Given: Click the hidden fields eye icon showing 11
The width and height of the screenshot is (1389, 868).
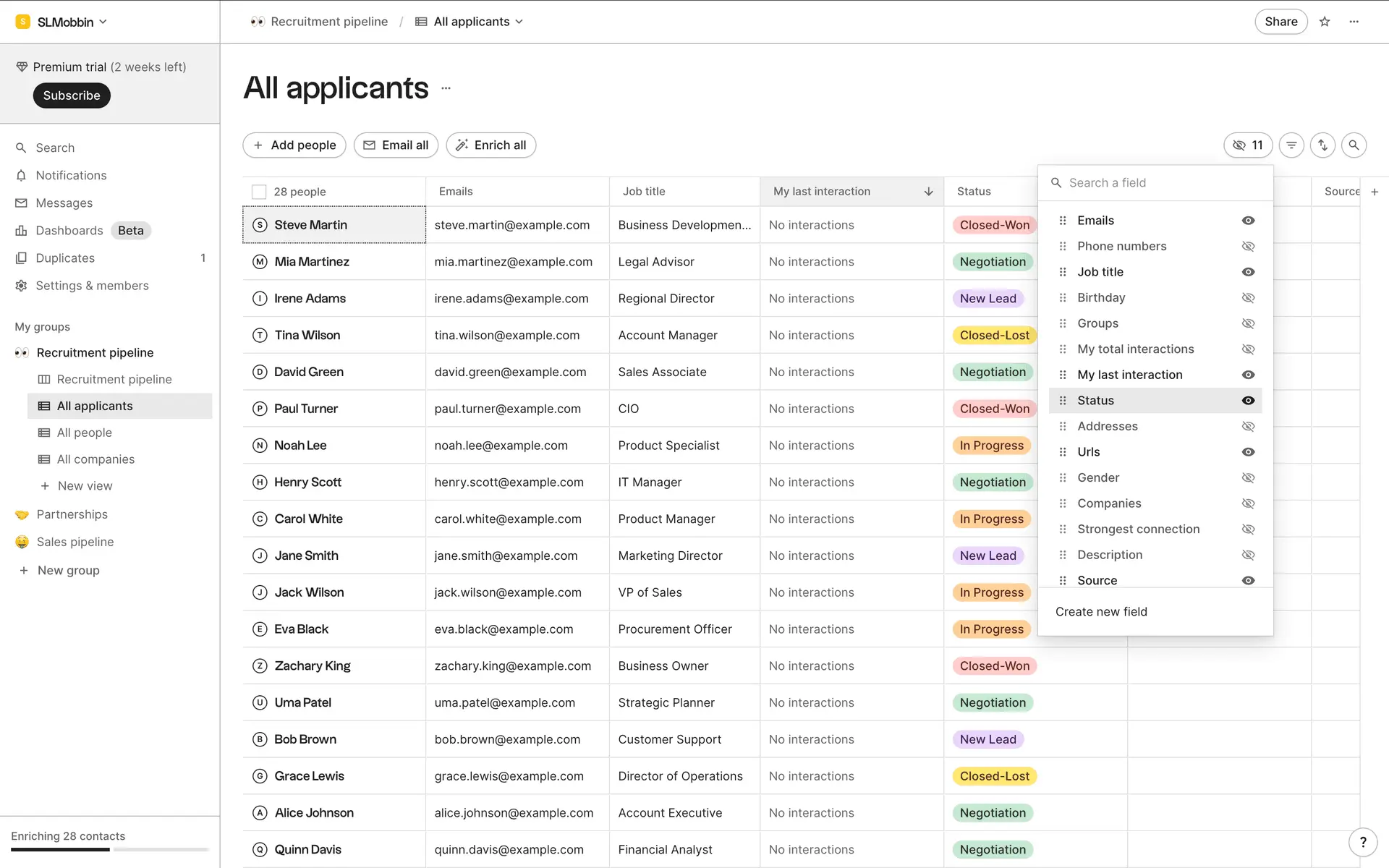Looking at the screenshot, I should (1247, 145).
